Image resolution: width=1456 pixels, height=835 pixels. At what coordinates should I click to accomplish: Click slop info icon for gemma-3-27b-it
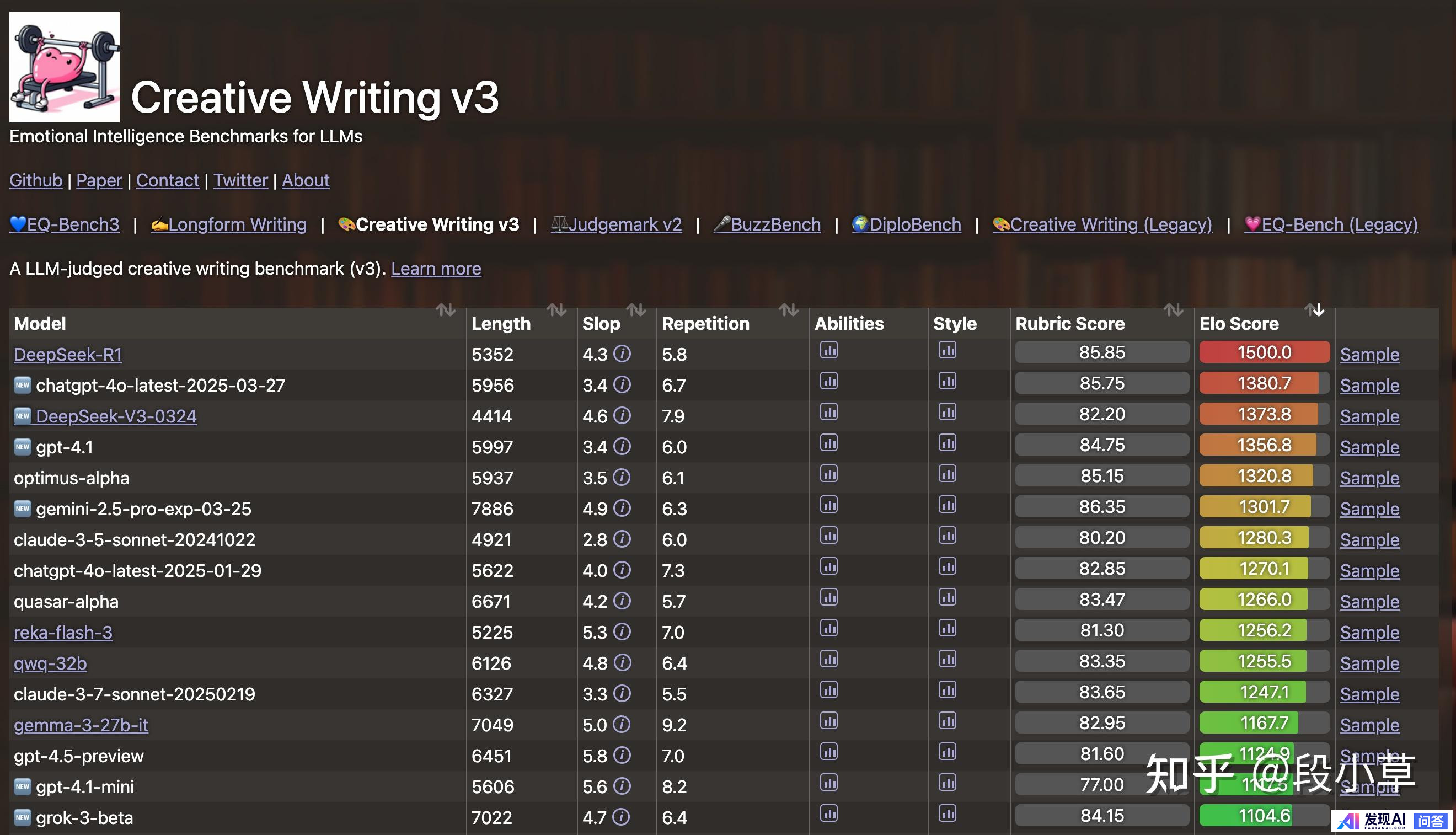pyautogui.click(x=622, y=725)
